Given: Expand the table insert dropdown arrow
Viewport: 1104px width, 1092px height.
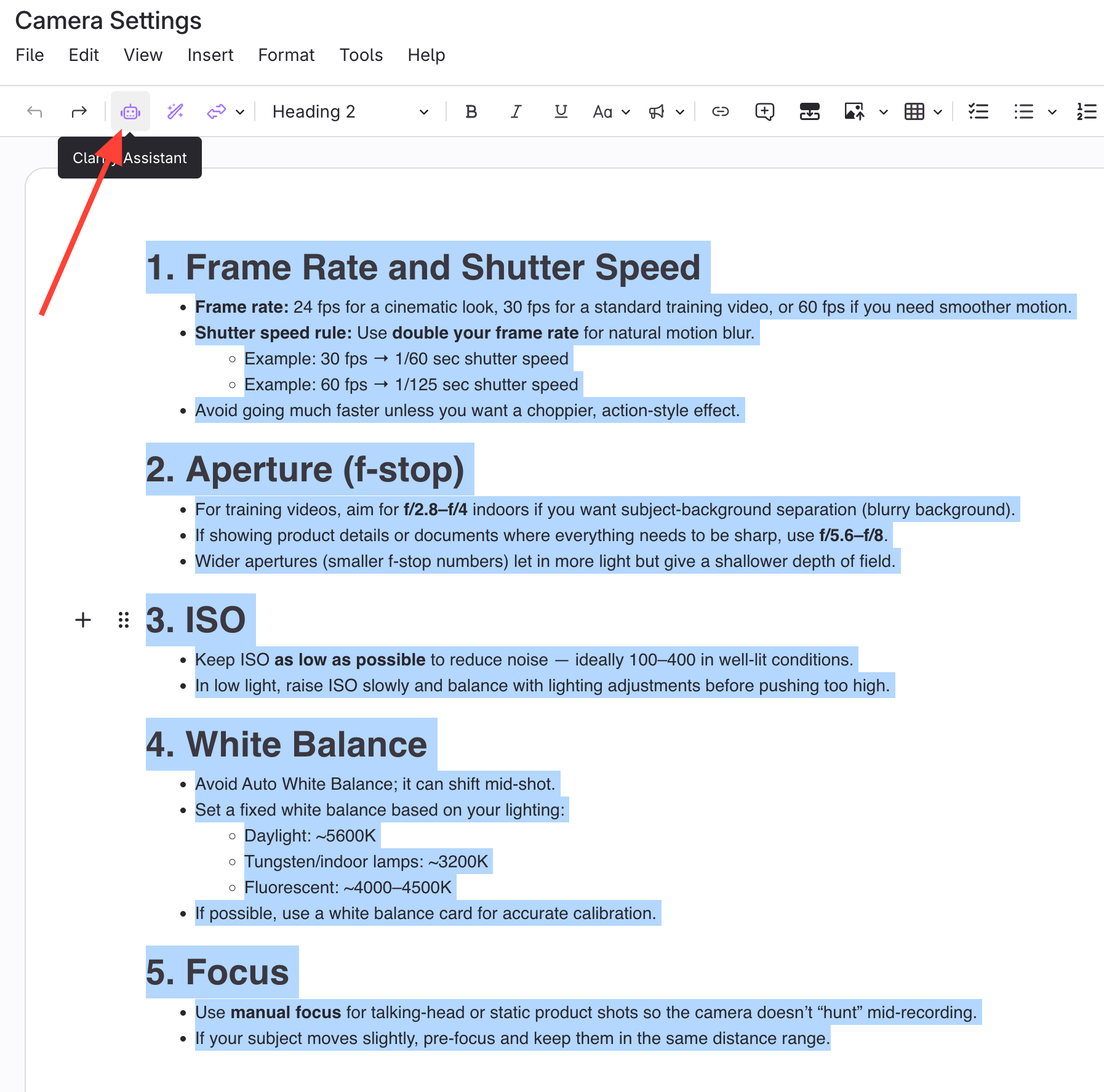Looking at the screenshot, I should 938,112.
